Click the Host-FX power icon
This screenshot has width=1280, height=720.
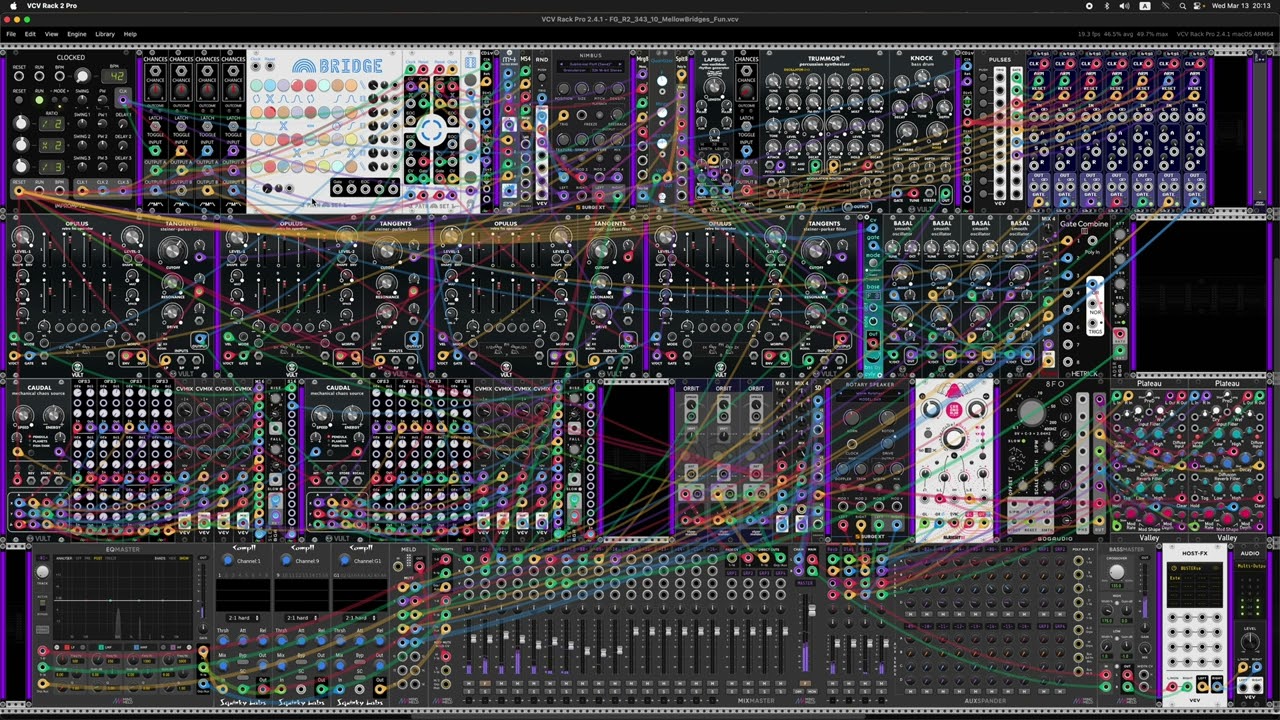click(x=1174, y=568)
